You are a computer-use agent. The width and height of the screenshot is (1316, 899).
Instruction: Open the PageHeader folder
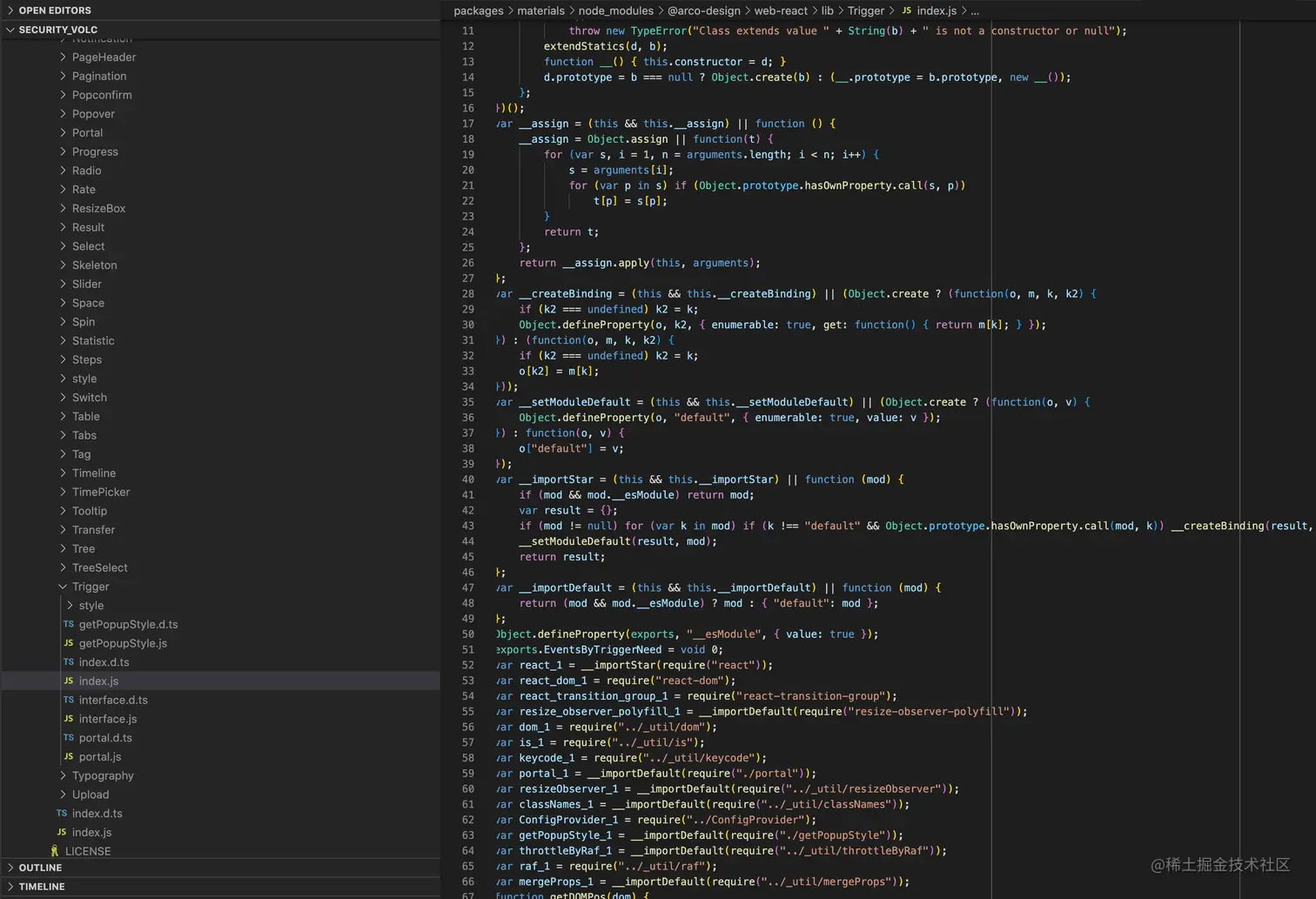[104, 57]
